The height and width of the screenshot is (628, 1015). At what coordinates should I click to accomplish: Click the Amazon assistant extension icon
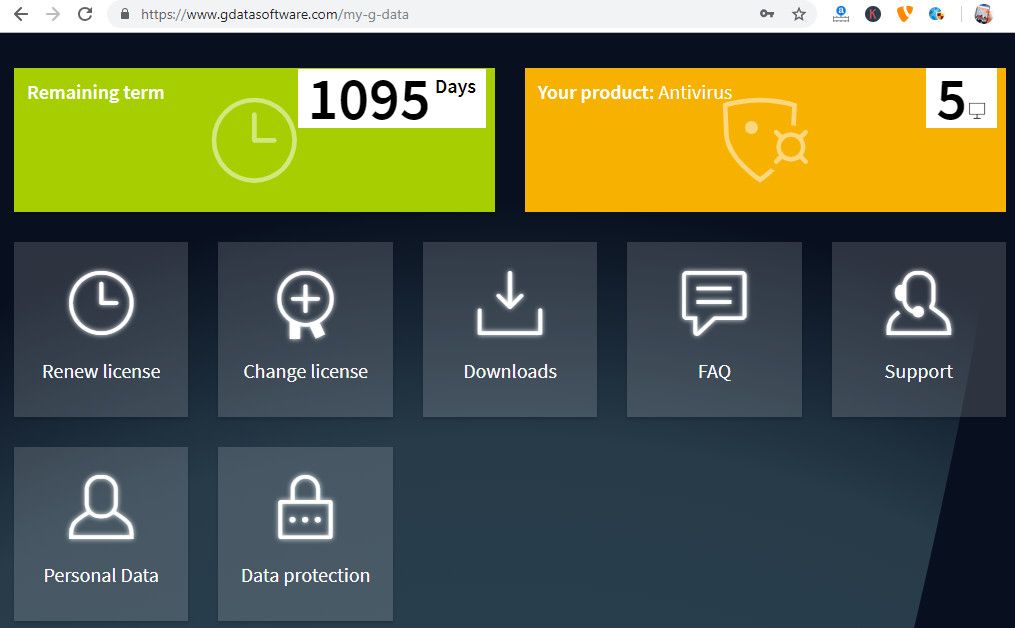click(841, 14)
